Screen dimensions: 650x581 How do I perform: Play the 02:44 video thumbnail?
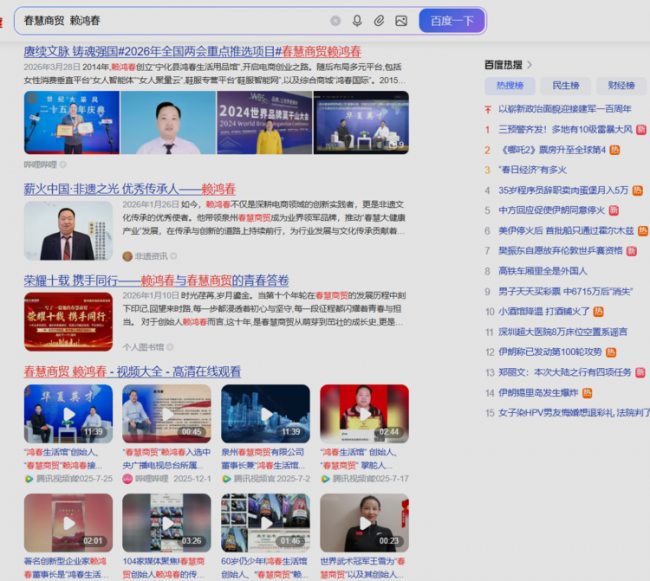[364, 414]
